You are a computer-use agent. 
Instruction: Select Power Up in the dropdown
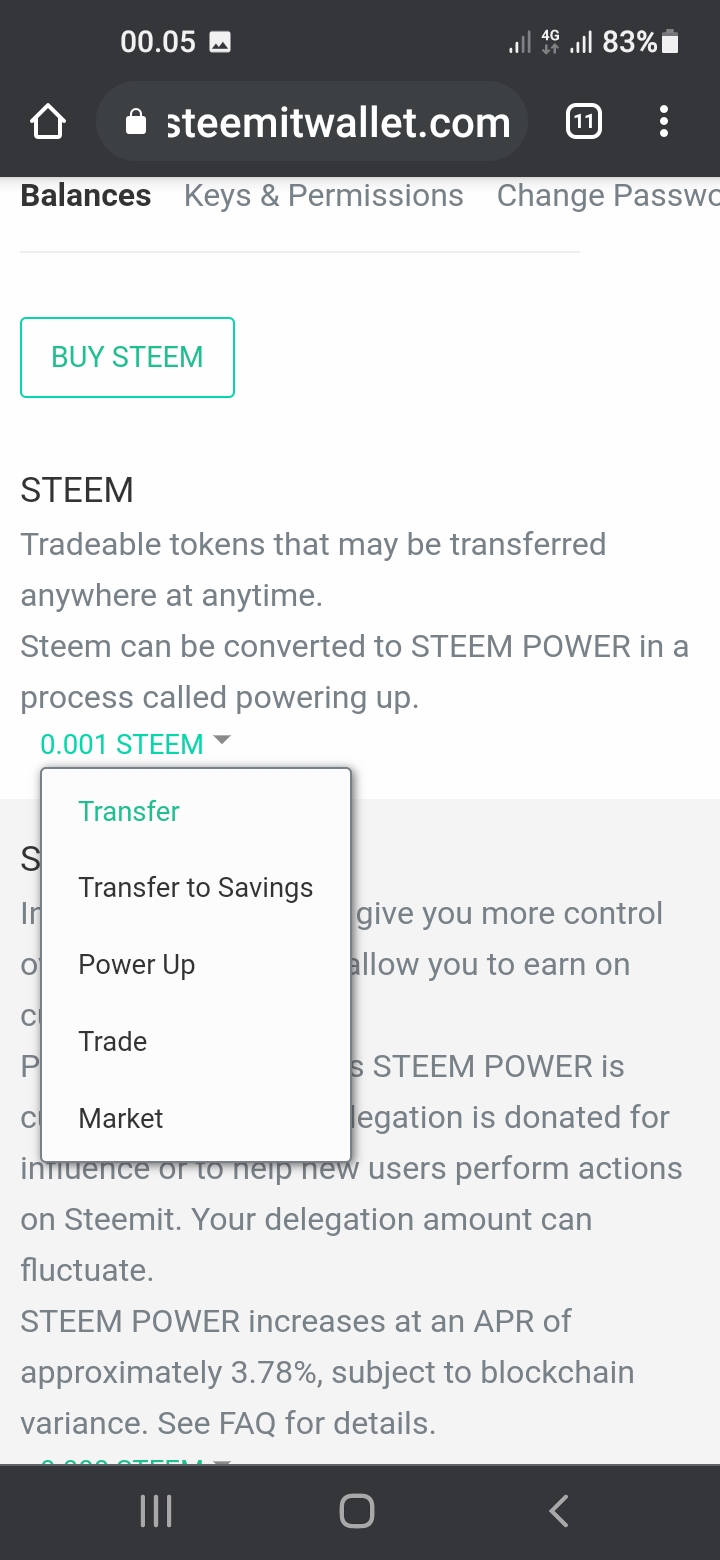coord(137,965)
